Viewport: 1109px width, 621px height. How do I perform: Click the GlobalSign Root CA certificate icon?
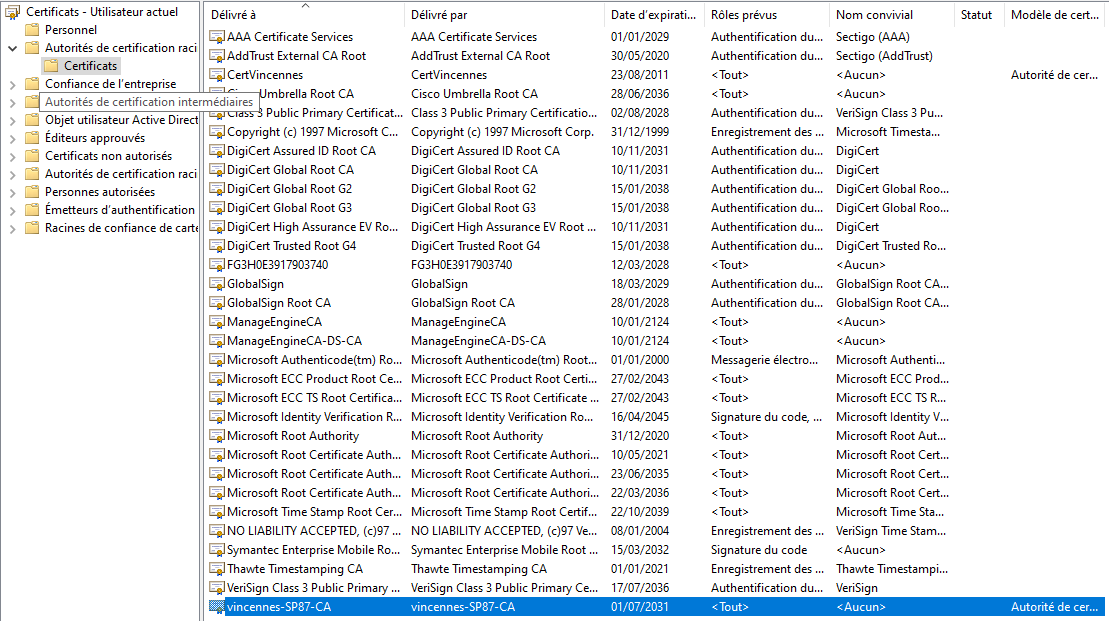pyautogui.click(x=216, y=303)
